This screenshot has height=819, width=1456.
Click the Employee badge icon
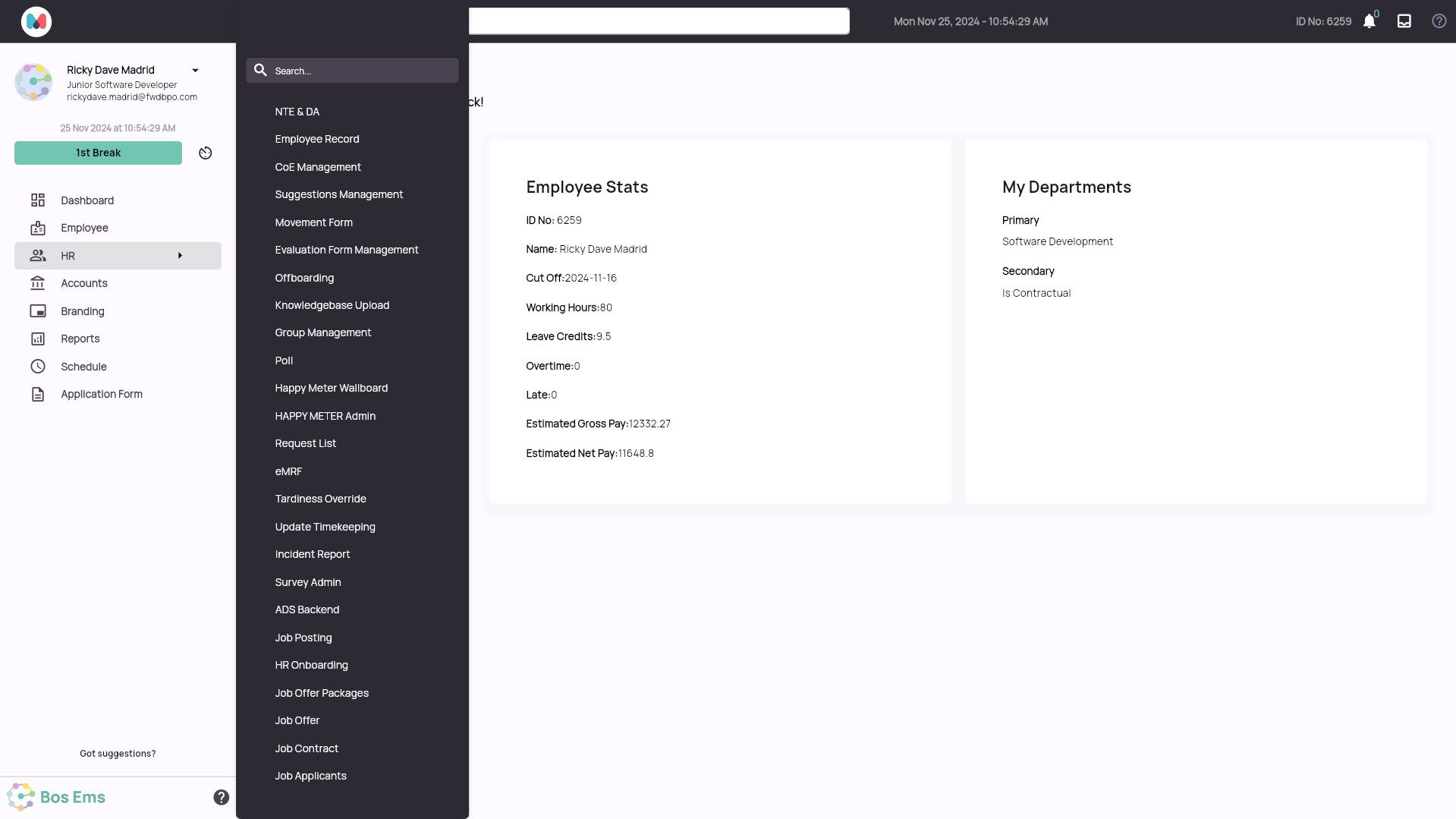(38, 228)
